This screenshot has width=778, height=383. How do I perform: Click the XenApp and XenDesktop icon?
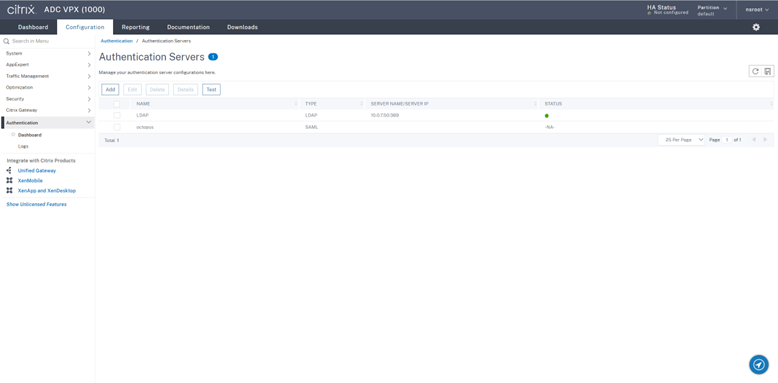(x=9, y=191)
